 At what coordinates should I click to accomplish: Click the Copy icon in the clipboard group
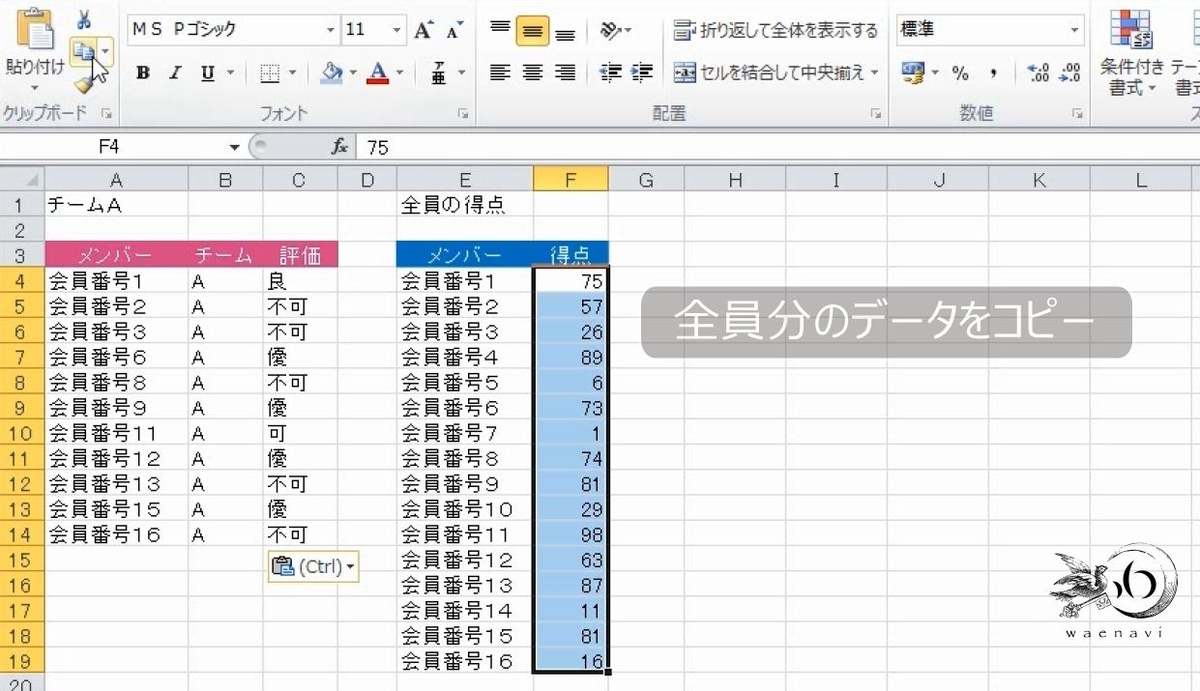[83, 50]
